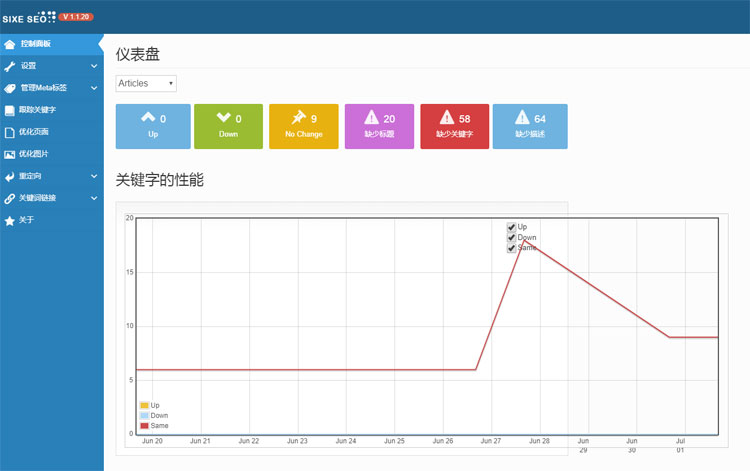Screen dimensions: 750x471
Task: Open 跟踪关键字 in the sidebar
Action: (x=38, y=110)
